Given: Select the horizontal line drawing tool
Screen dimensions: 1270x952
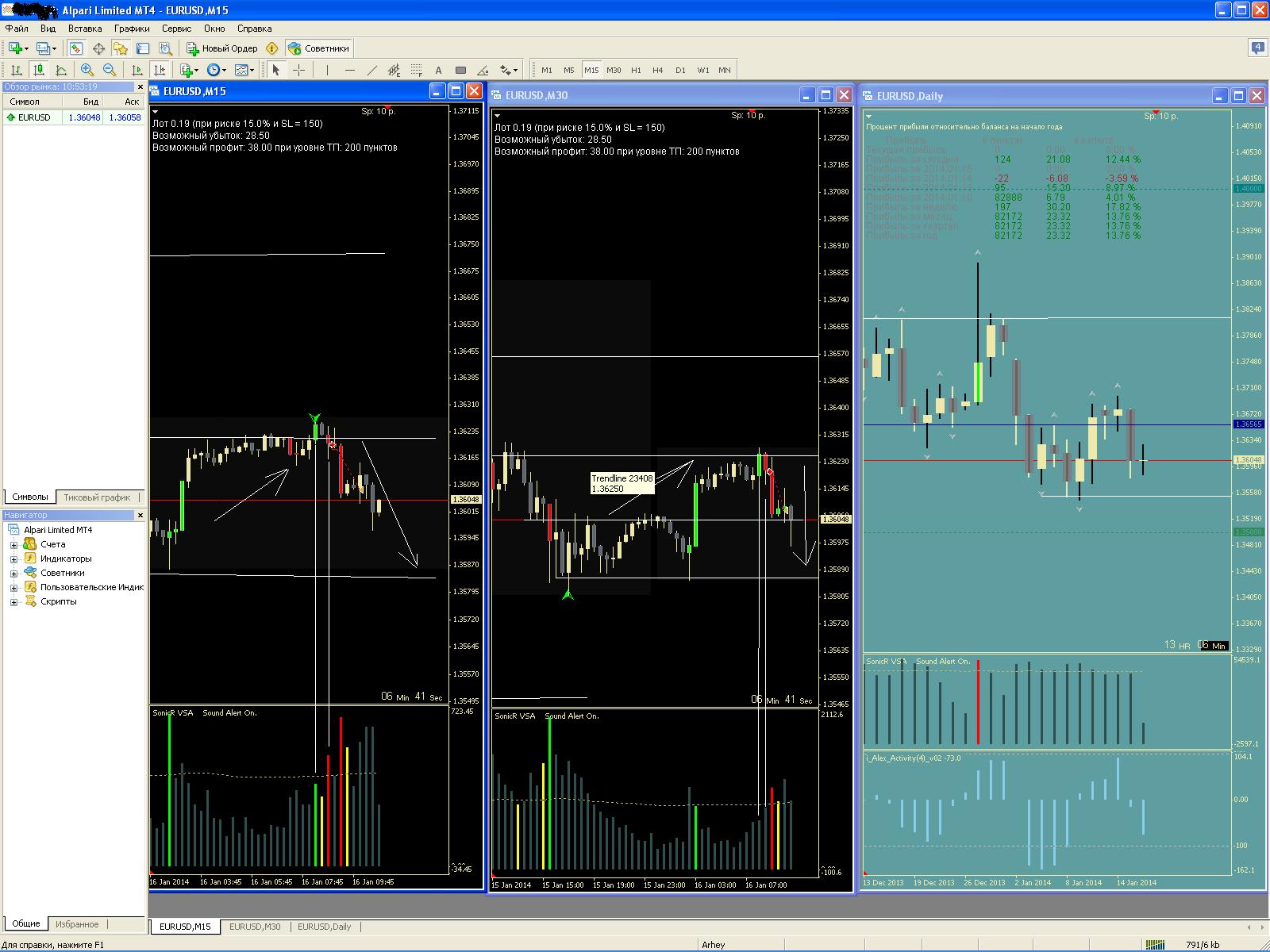Looking at the screenshot, I should pos(349,70).
